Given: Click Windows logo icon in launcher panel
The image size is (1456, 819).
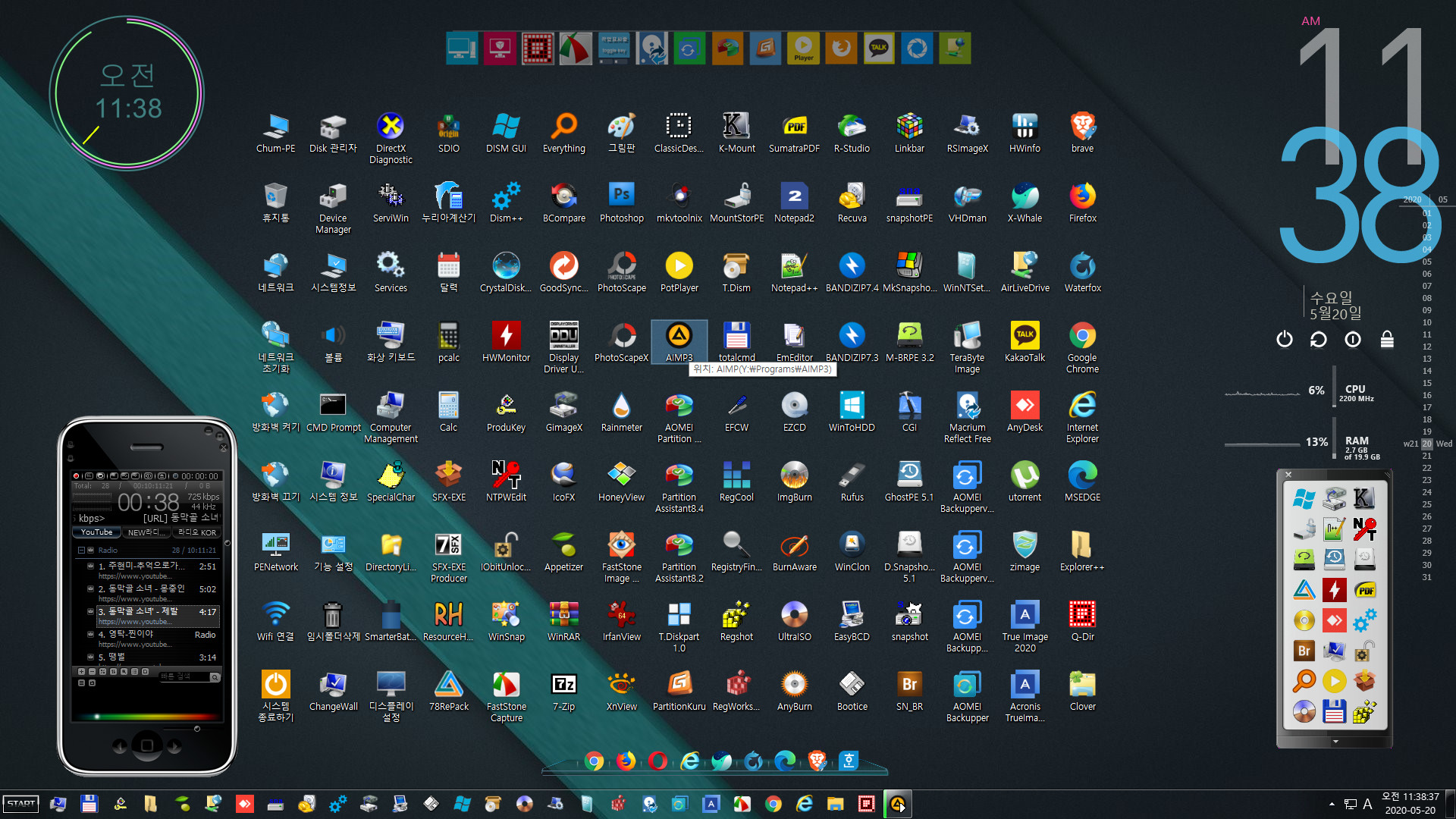Looking at the screenshot, I should click(x=1304, y=498).
